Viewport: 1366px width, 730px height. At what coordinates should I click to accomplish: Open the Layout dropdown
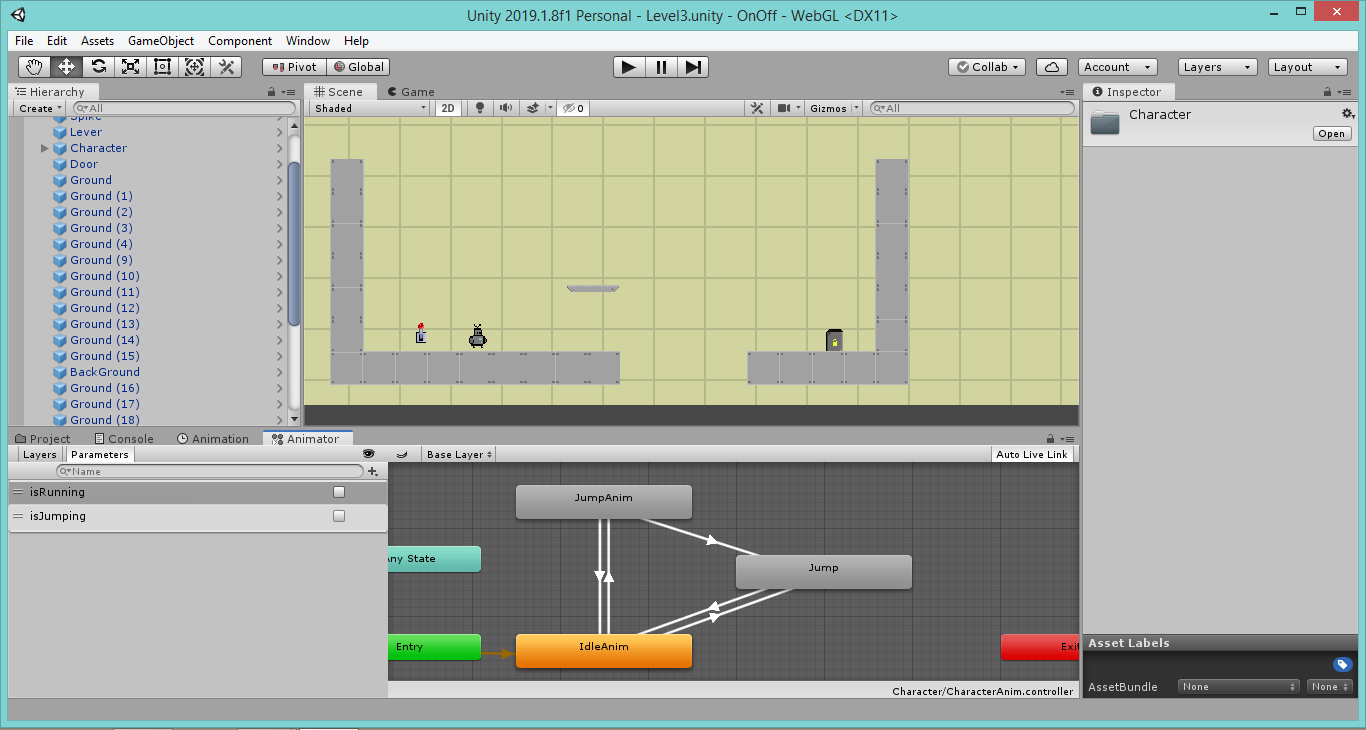pyautogui.click(x=1308, y=67)
